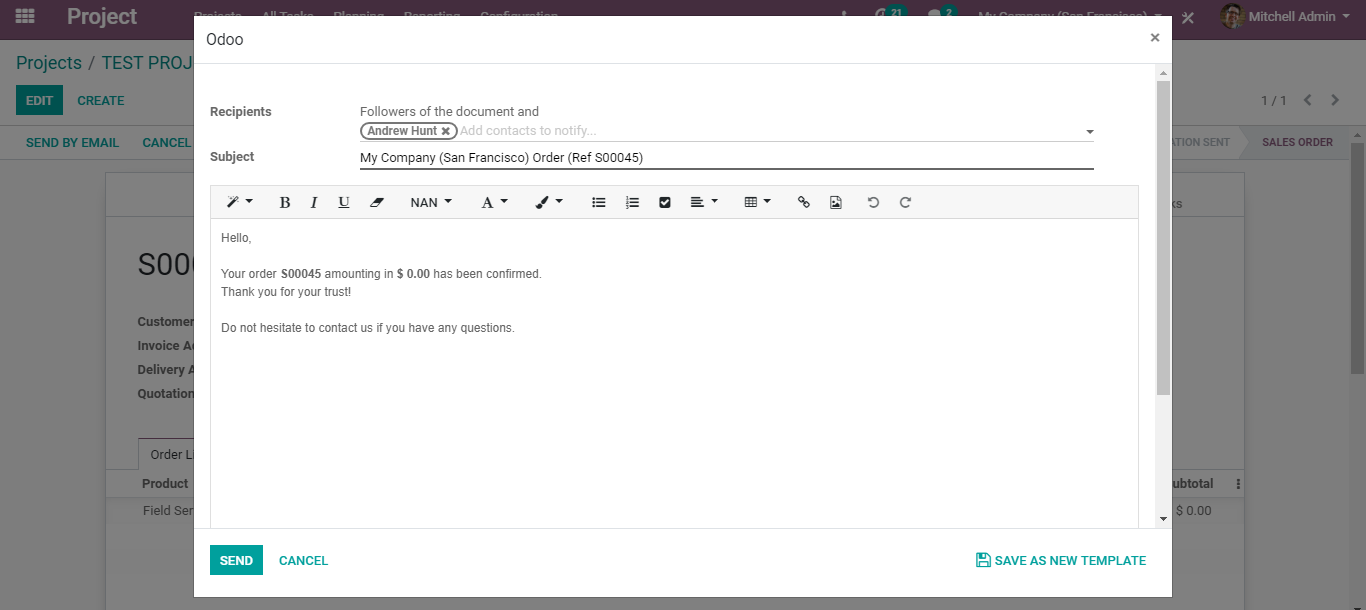Open conversations chat icon in navbar
This screenshot has height=610, width=1366.
pos(939,15)
